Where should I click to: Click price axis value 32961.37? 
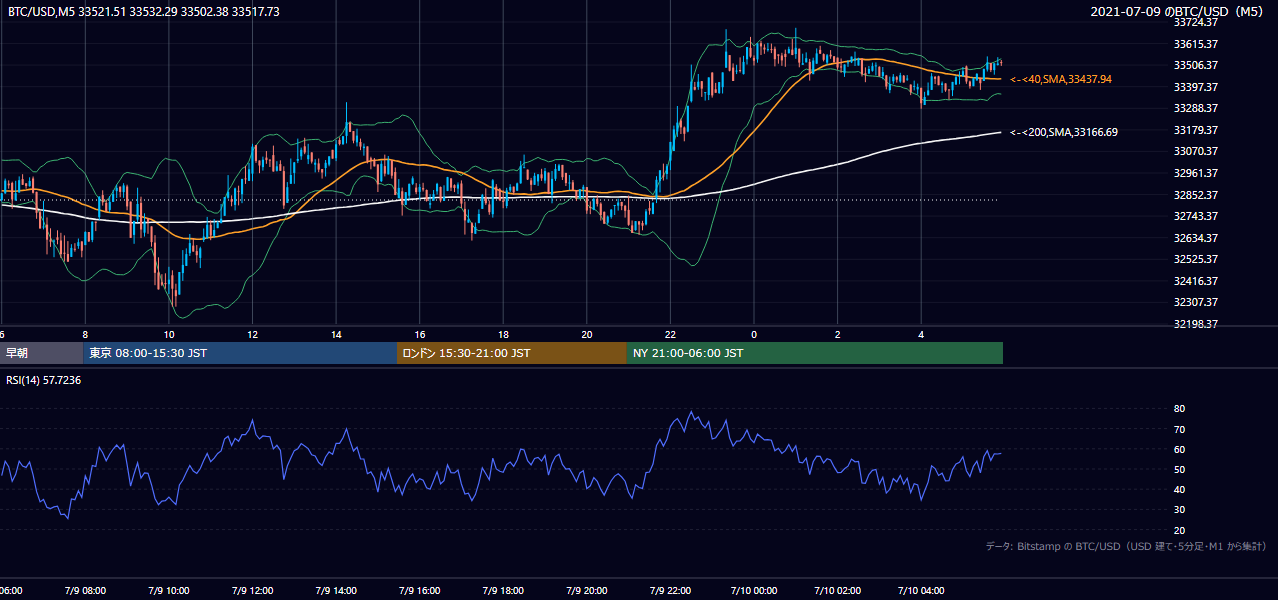click(x=1195, y=173)
